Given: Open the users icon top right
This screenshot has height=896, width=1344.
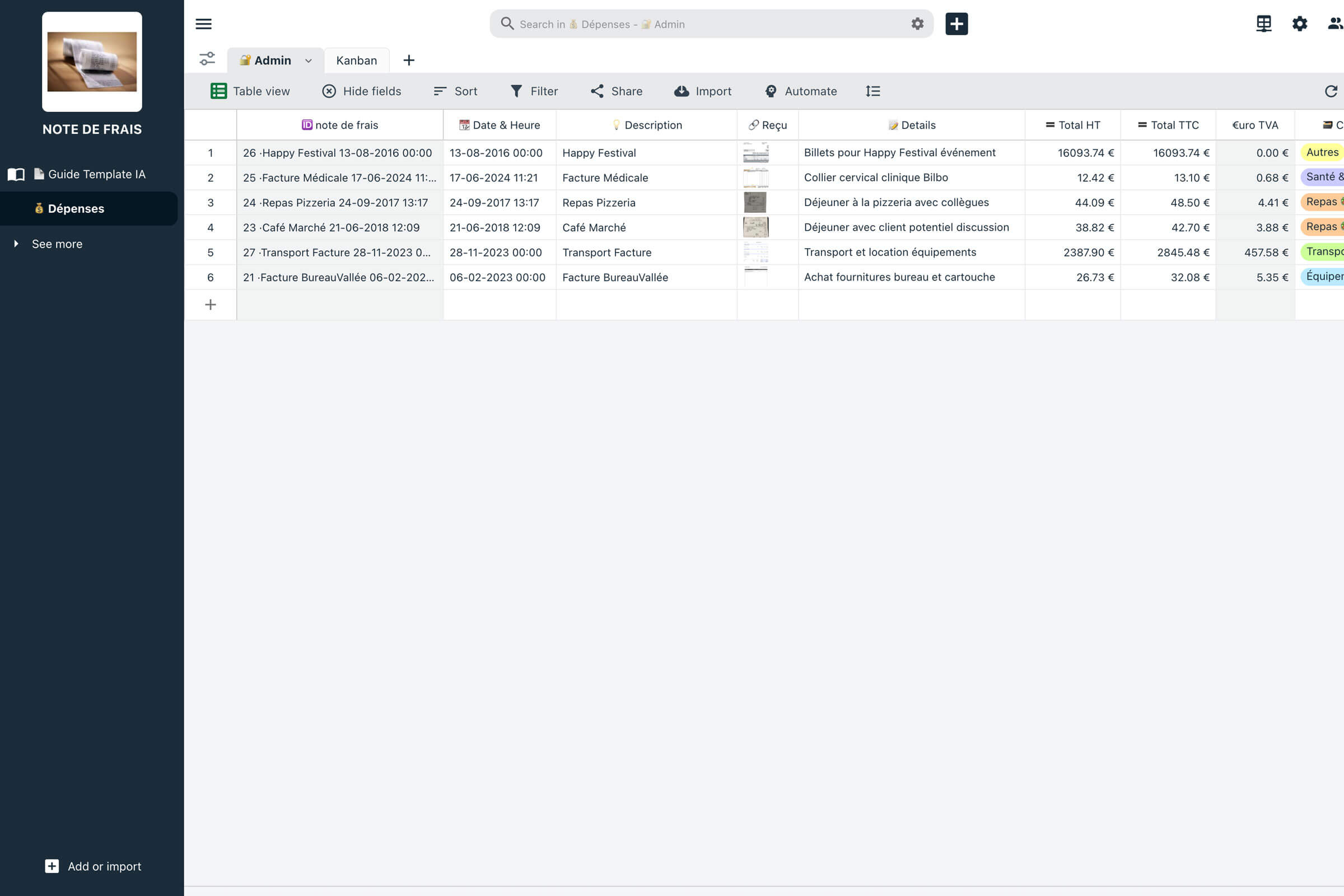Looking at the screenshot, I should tap(1335, 24).
